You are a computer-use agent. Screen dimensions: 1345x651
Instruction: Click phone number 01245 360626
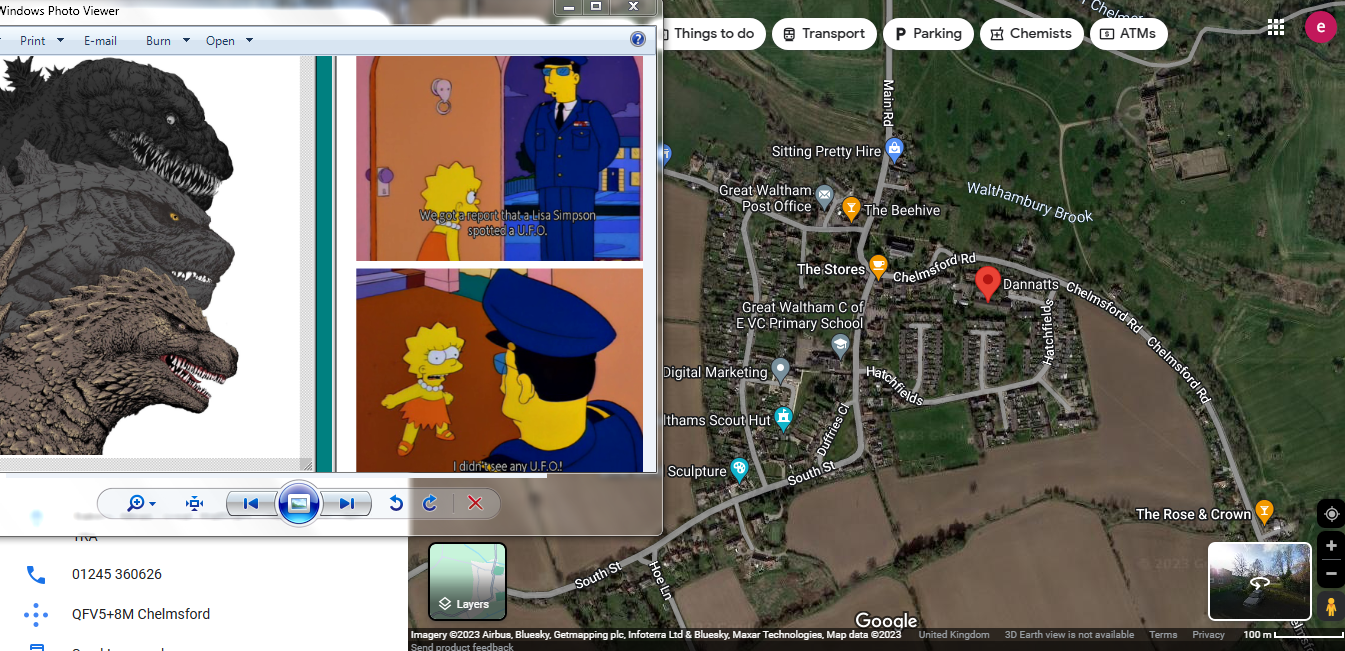tap(117, 574)
